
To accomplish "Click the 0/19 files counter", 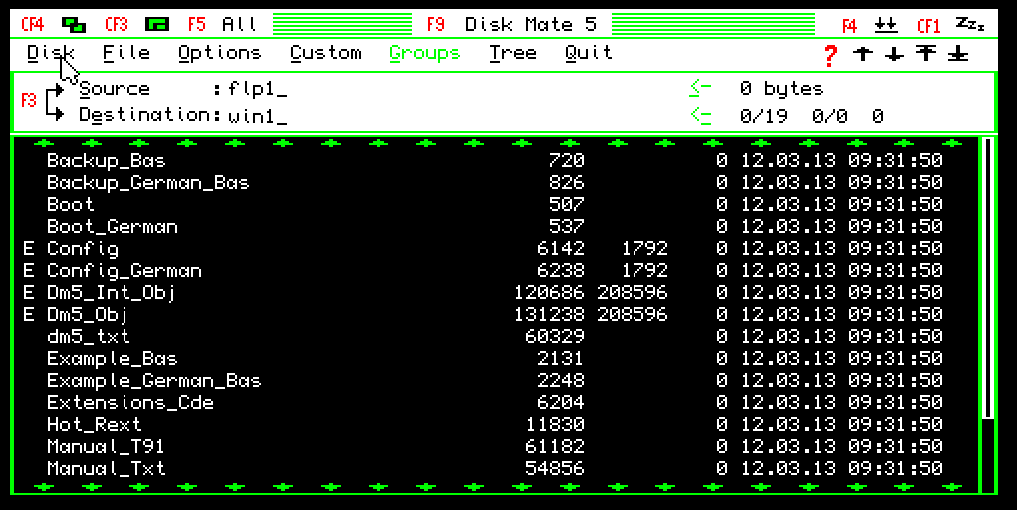I will point(764,116).
